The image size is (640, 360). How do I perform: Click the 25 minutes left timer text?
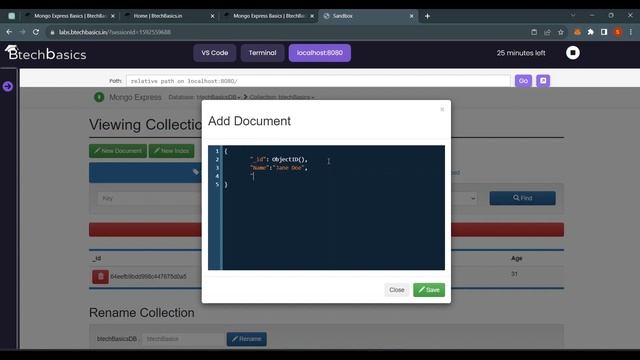(x=521, y=53)
